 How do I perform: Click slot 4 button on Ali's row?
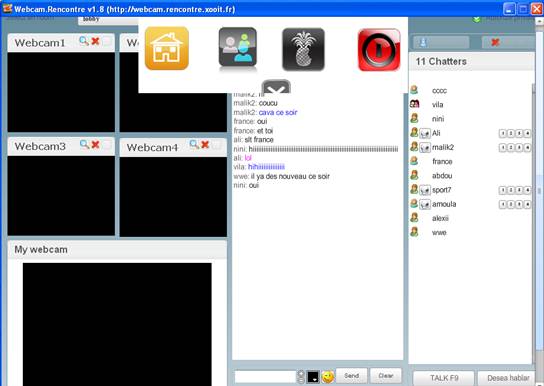pos(527,133)
